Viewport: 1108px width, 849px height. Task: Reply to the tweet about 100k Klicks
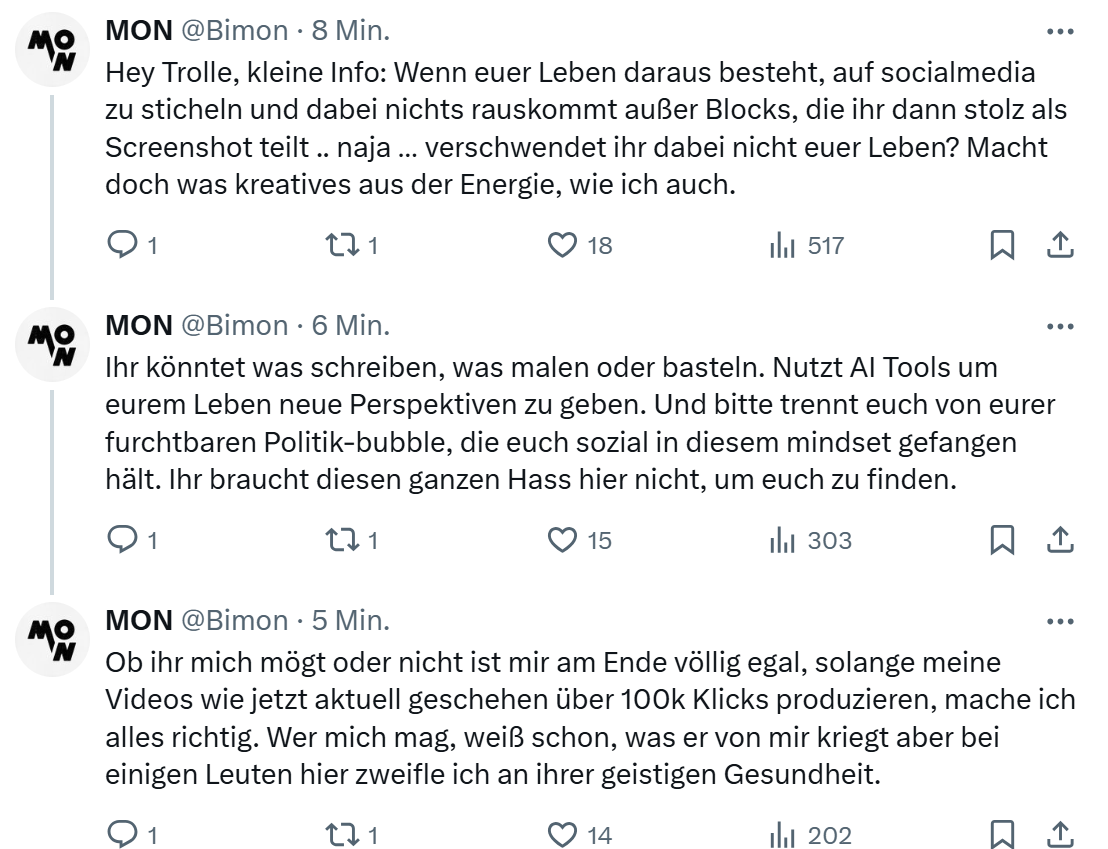121,835
